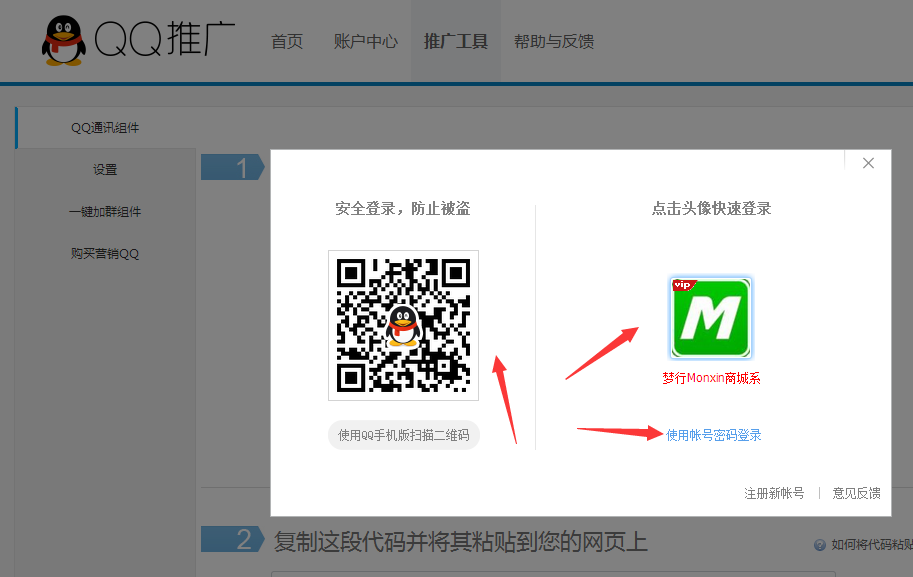The width and height of the screenshot is (913, 577).
Task: Click the QQ推广 title text
Action: coord(165,40)
